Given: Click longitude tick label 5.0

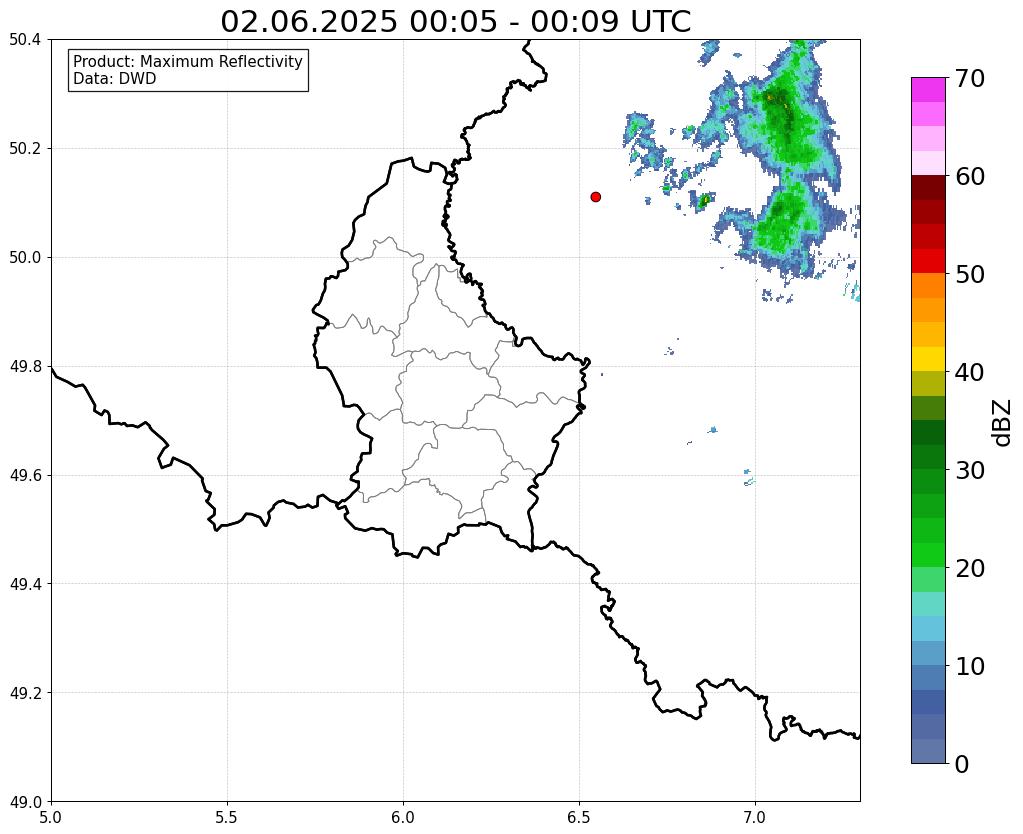Looking at the screenshot, I should [x=51, y=817].
